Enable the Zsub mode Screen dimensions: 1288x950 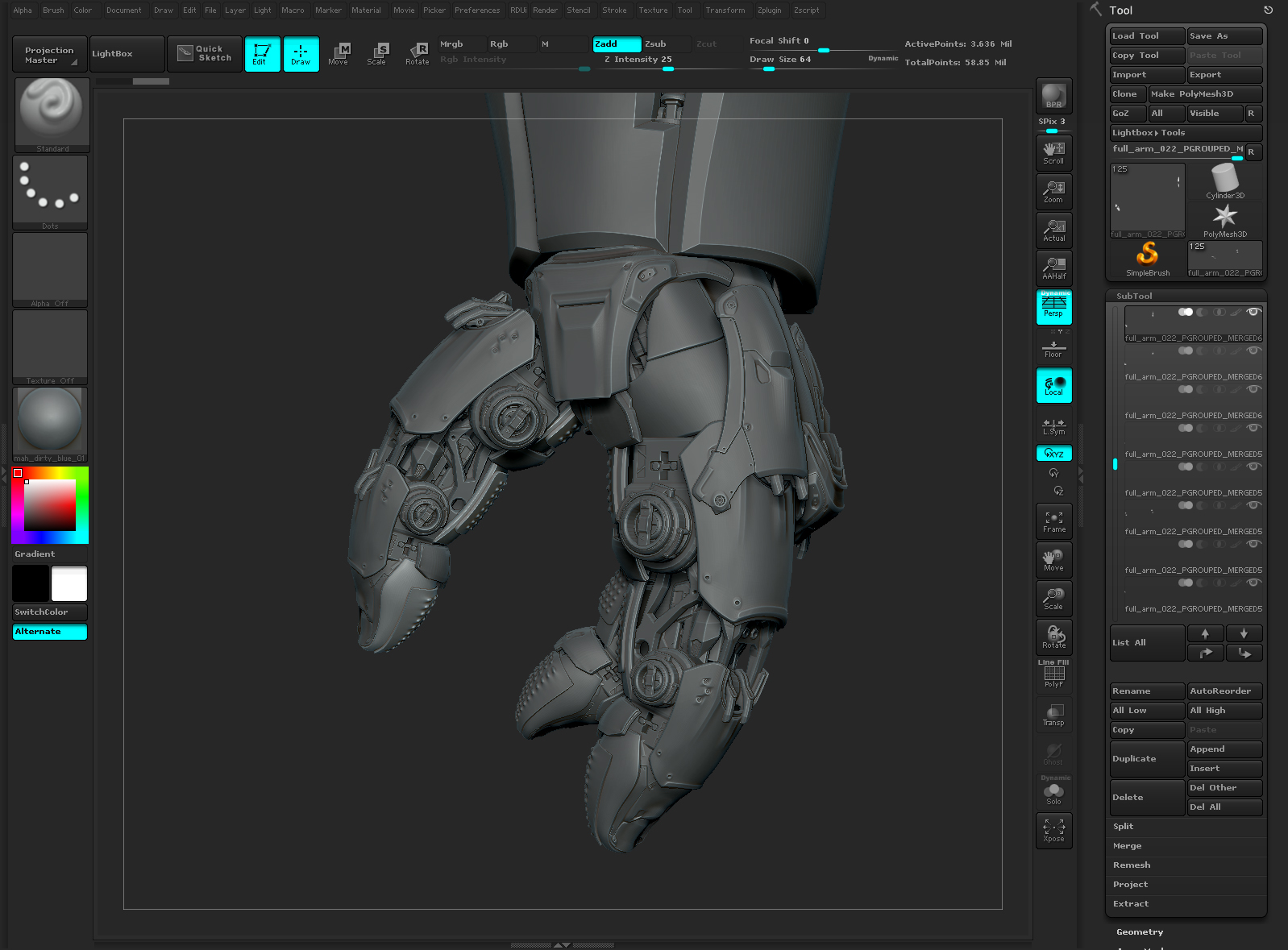pyautogui.click(x=667, y=44)
